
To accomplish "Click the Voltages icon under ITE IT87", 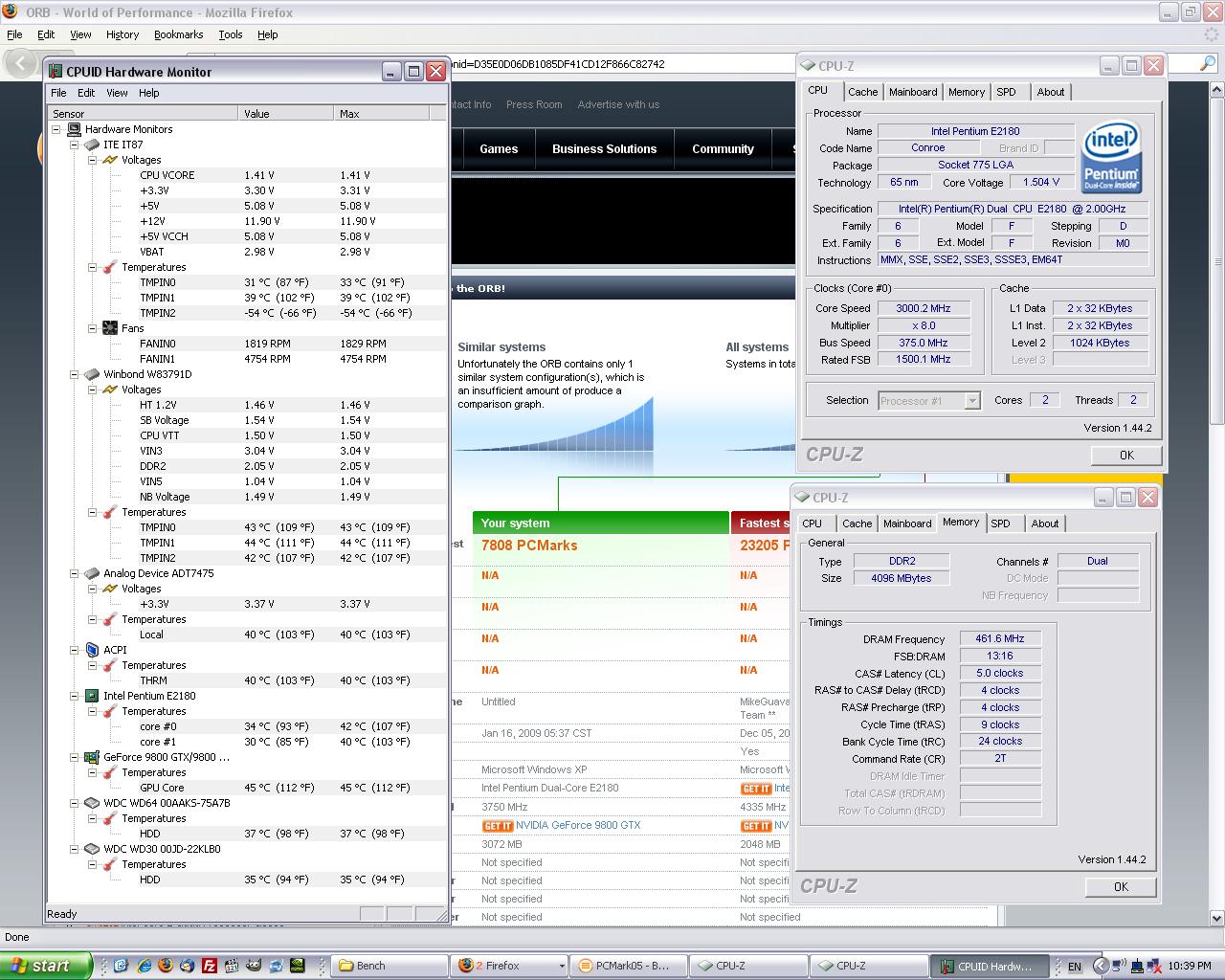I will click(110, 160).
